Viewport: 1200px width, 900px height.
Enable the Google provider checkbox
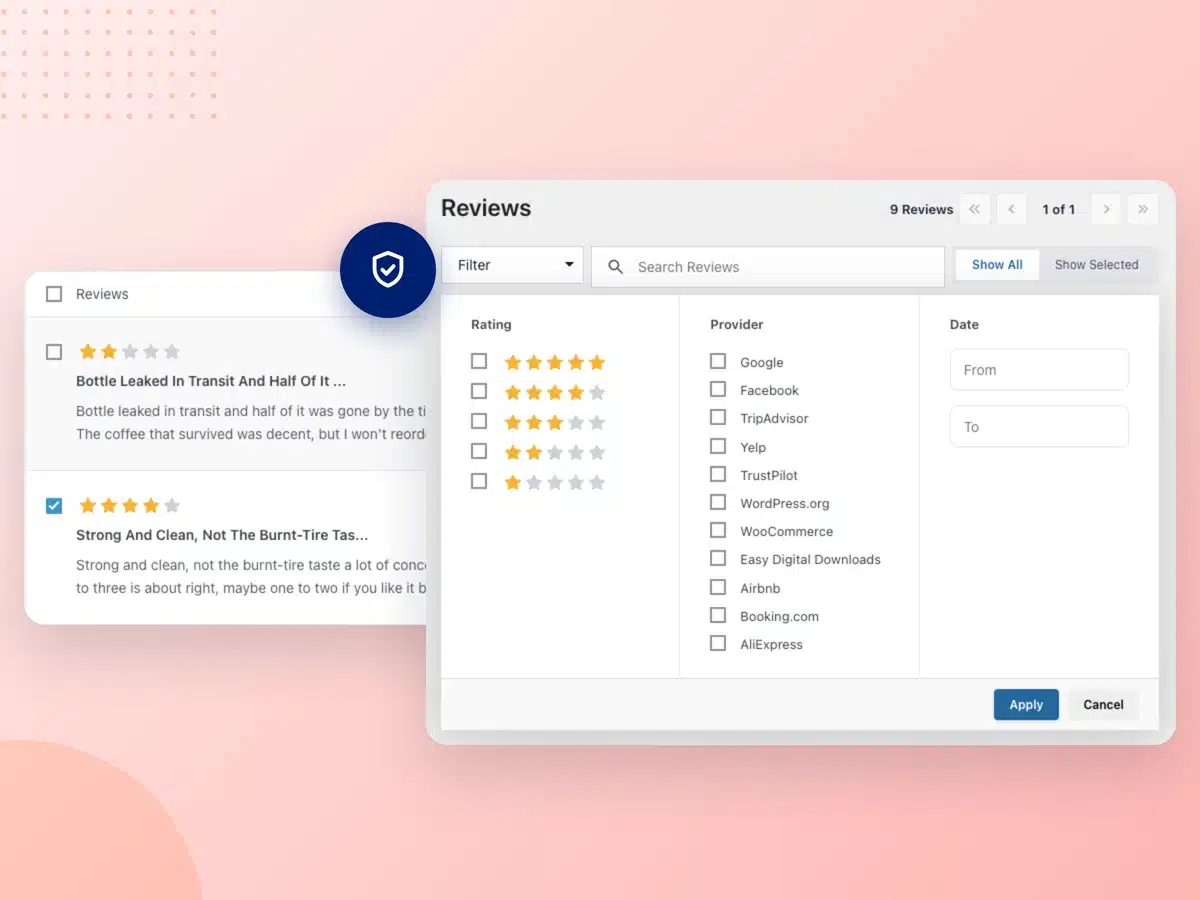coord(718,361)
